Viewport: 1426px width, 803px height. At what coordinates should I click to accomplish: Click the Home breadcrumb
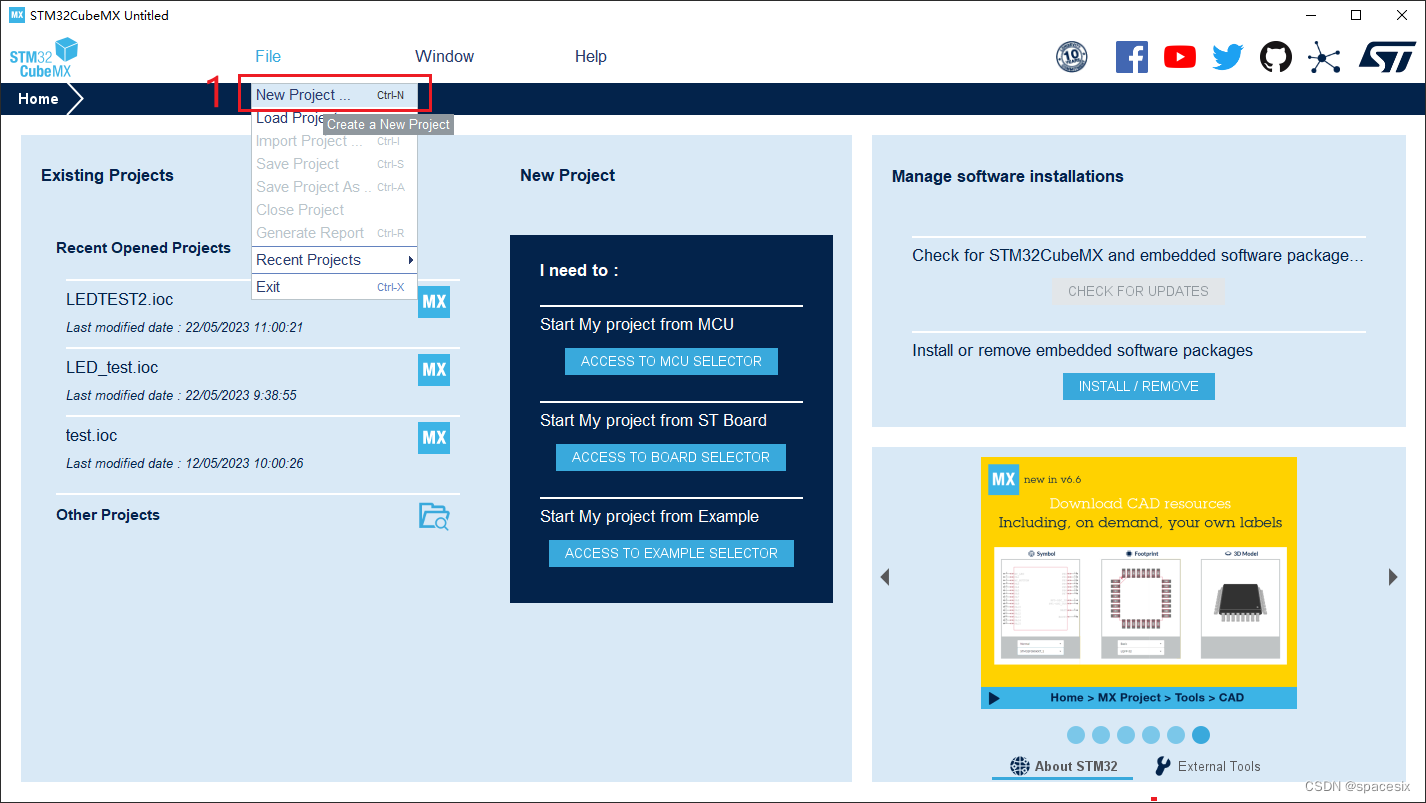(38, 99)
